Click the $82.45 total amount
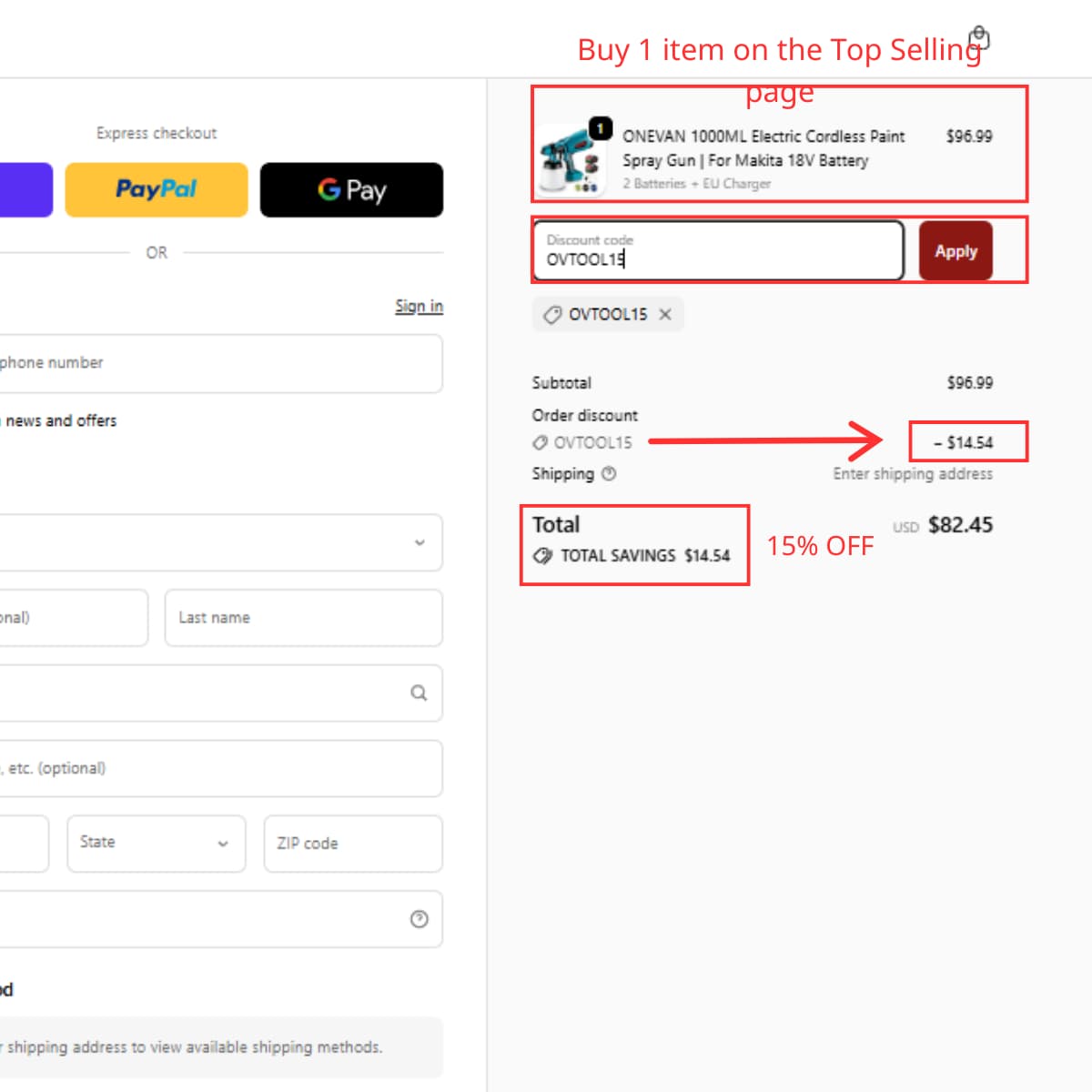The width and height of the screenshot is (1092, 1092). 960,525
